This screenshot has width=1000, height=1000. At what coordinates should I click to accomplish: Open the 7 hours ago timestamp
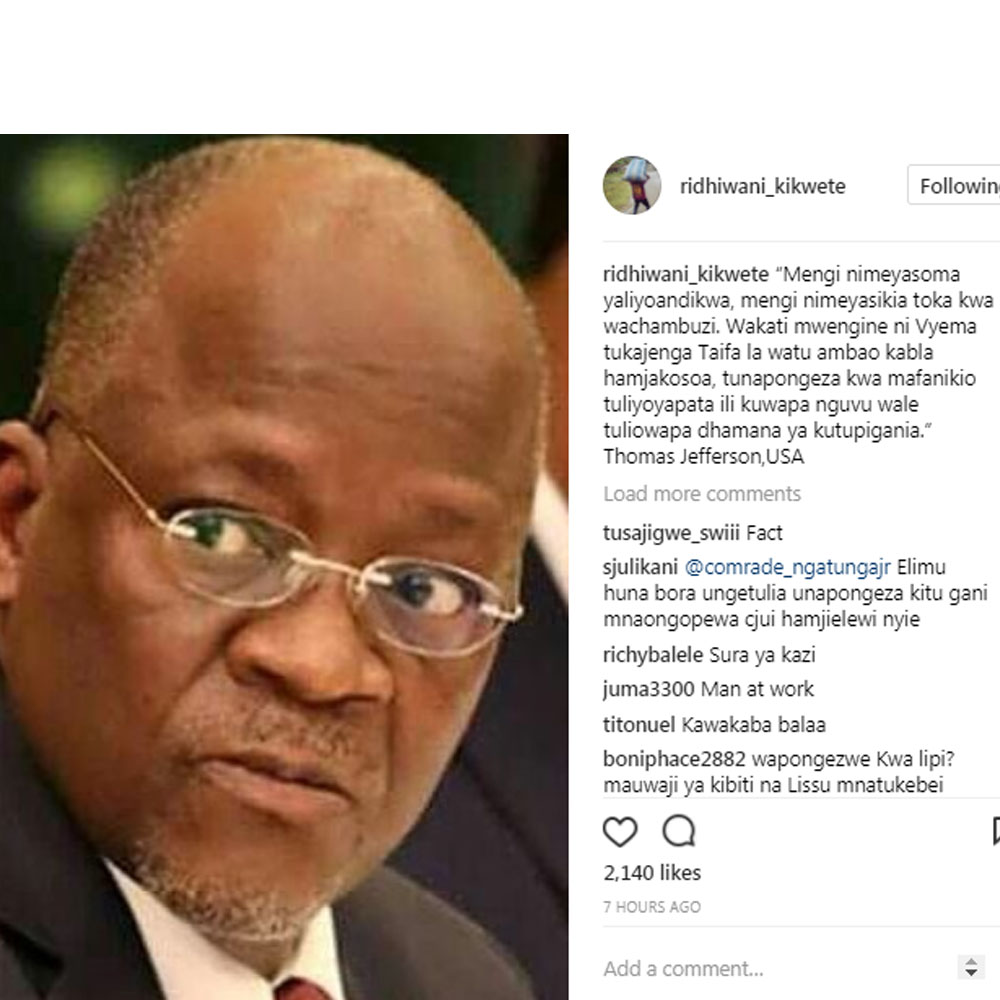click(652, 907)
